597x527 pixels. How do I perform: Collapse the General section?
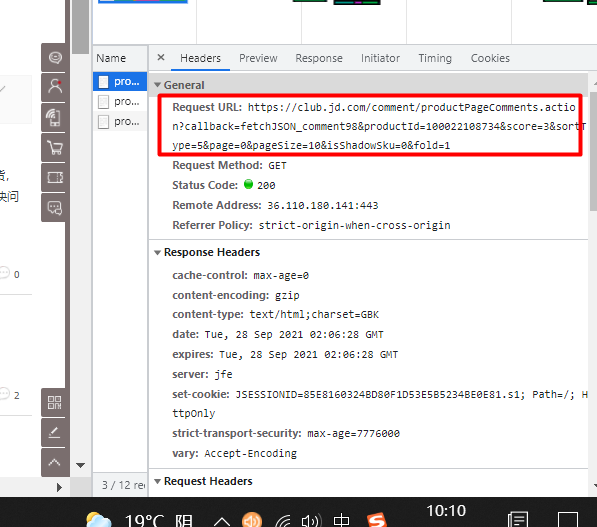point(157,85)
